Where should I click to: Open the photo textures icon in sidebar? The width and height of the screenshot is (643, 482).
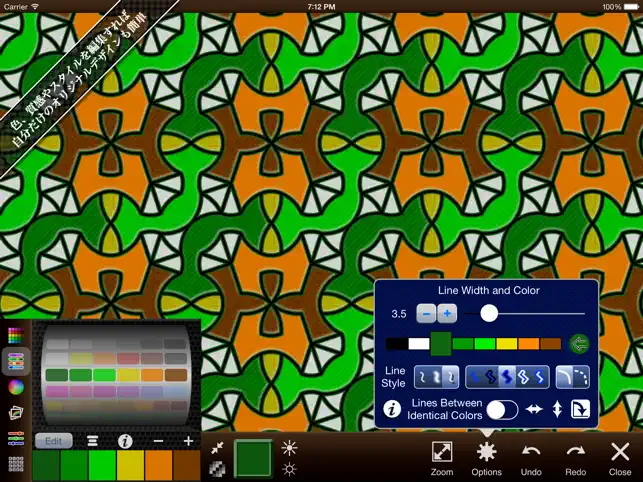(16, 412)
